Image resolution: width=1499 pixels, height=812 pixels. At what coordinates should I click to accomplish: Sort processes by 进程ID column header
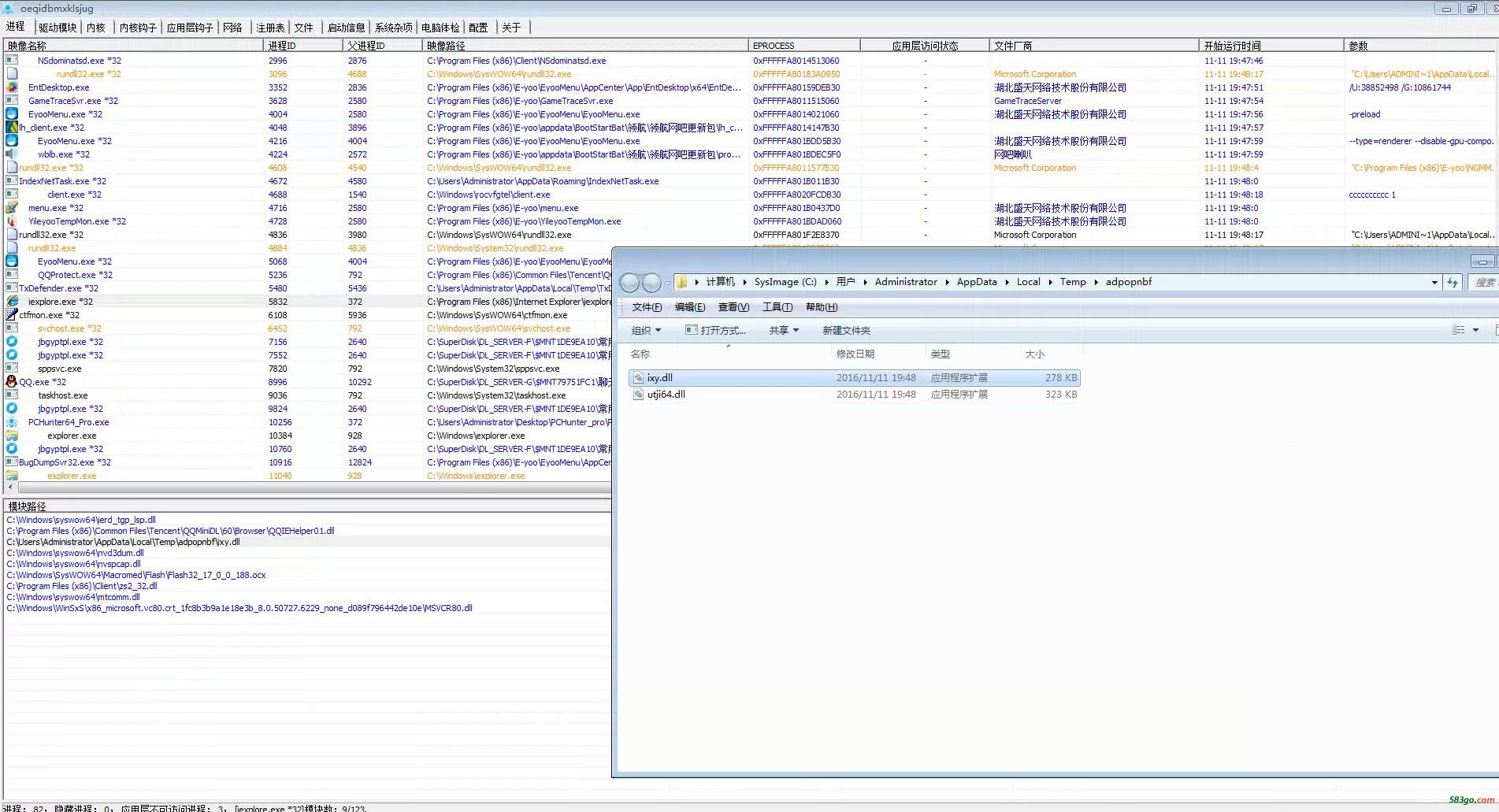[x=303, y=46]
